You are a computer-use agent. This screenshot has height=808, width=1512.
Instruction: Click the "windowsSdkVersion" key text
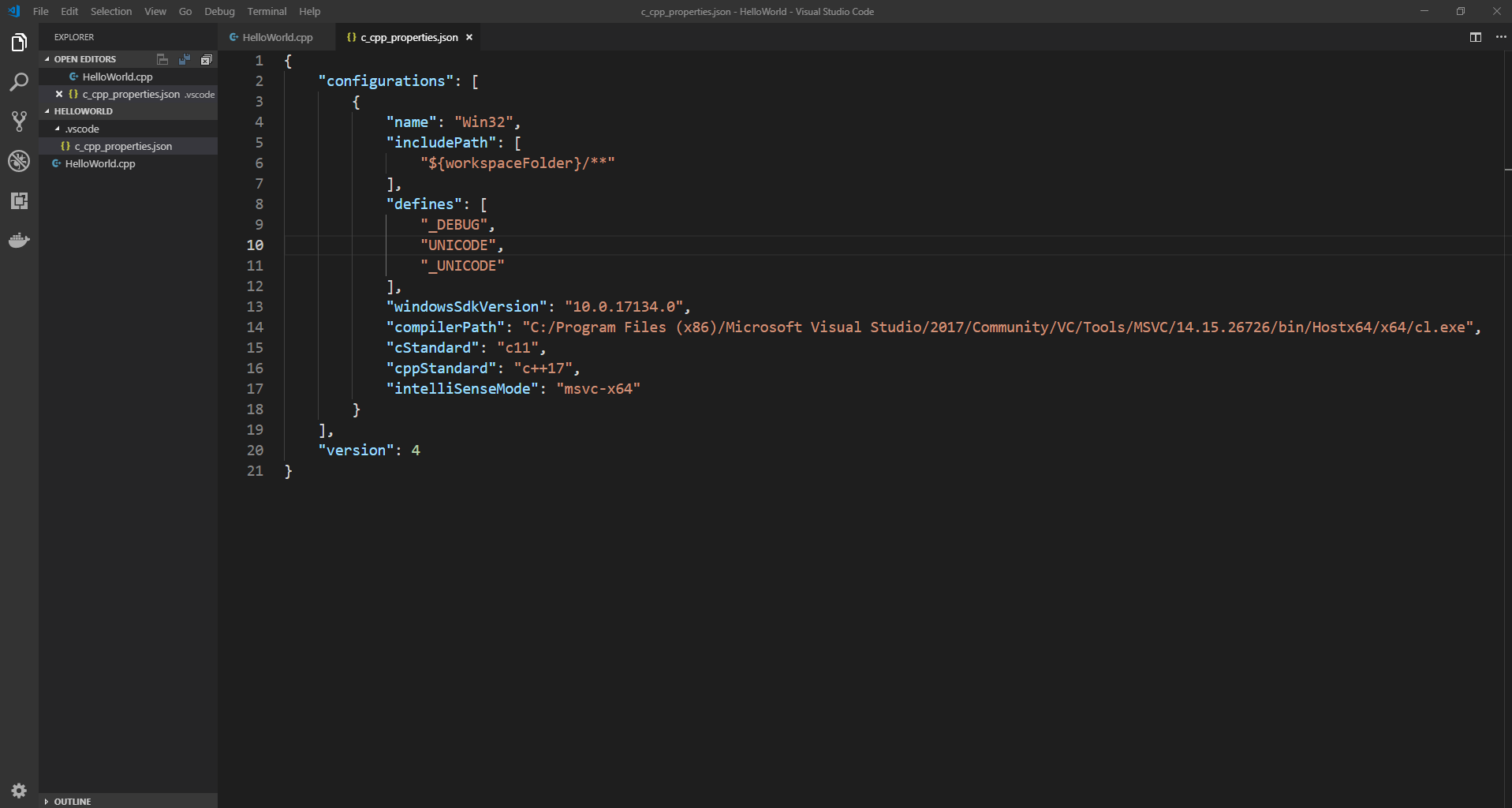(466, 307)
